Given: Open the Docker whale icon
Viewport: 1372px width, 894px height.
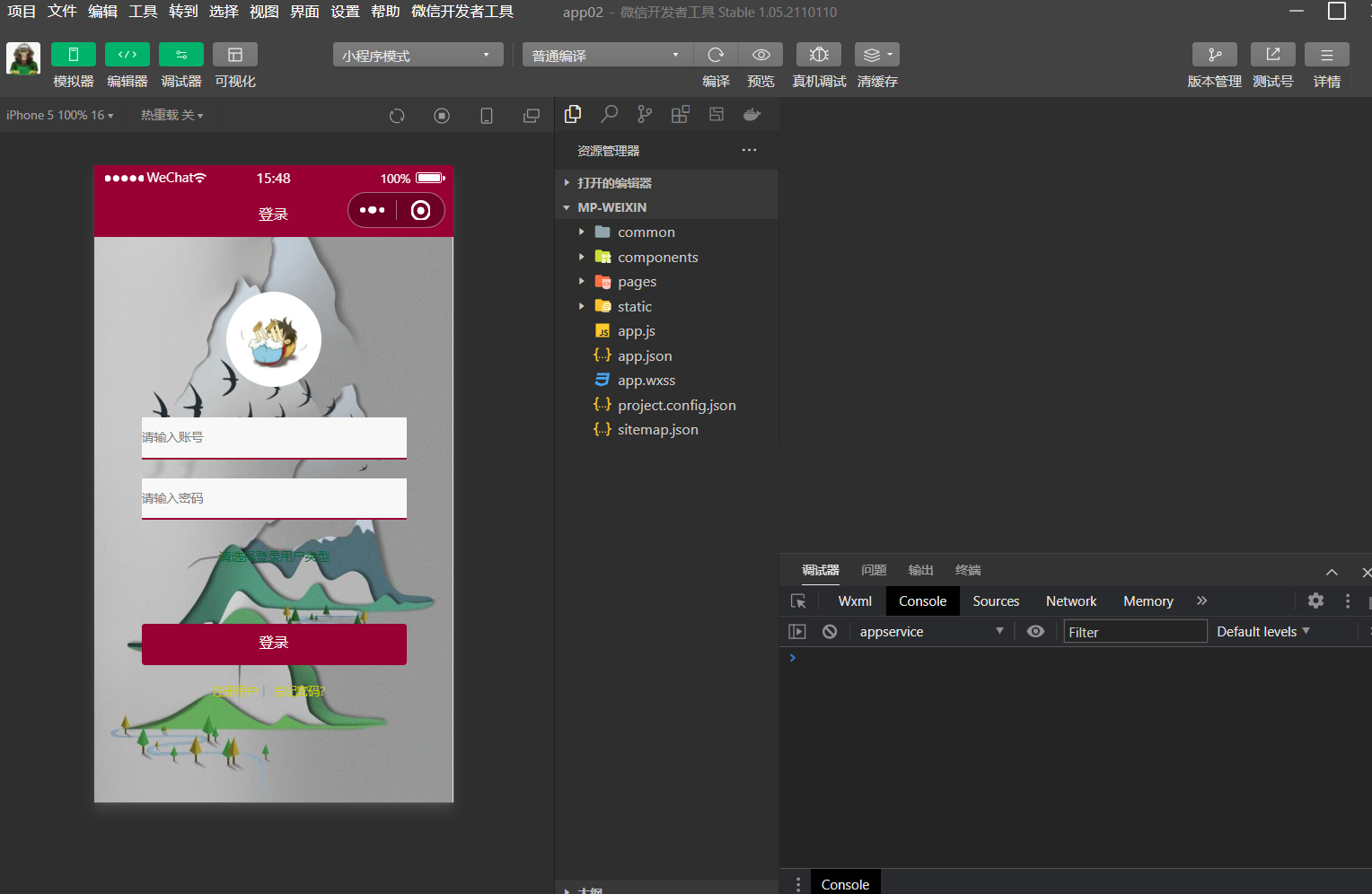Looking at the screenshot, I should point(752,114).
